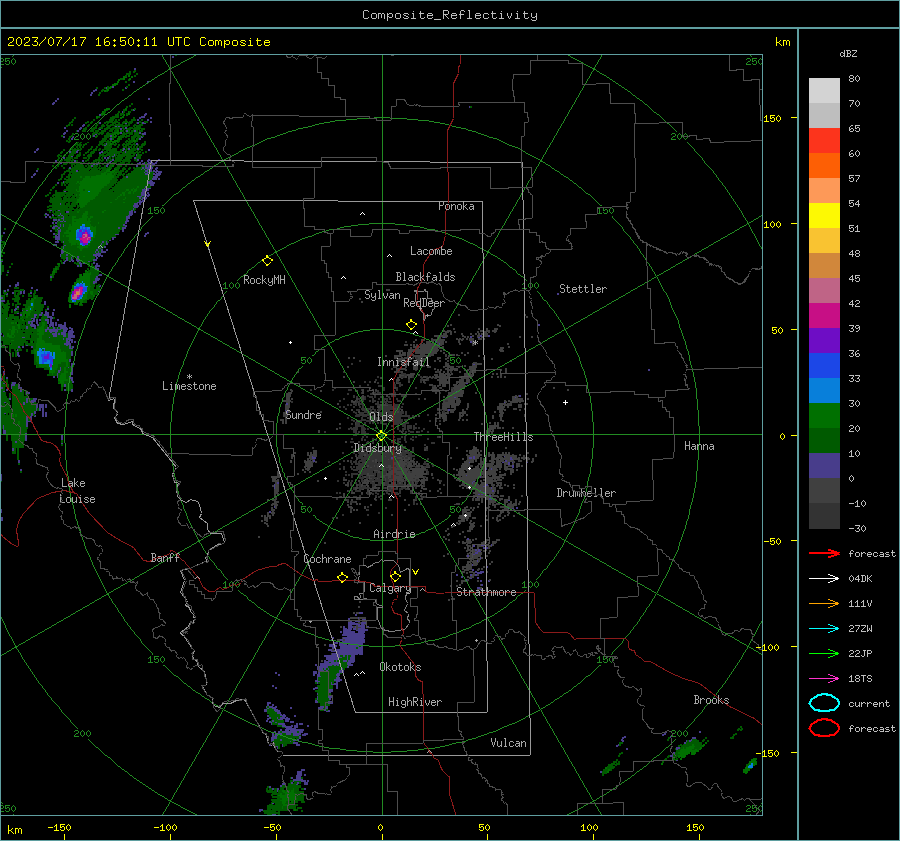900x841 pixels.
Task: Click the HighRiver town label
Action: point(415,702)
